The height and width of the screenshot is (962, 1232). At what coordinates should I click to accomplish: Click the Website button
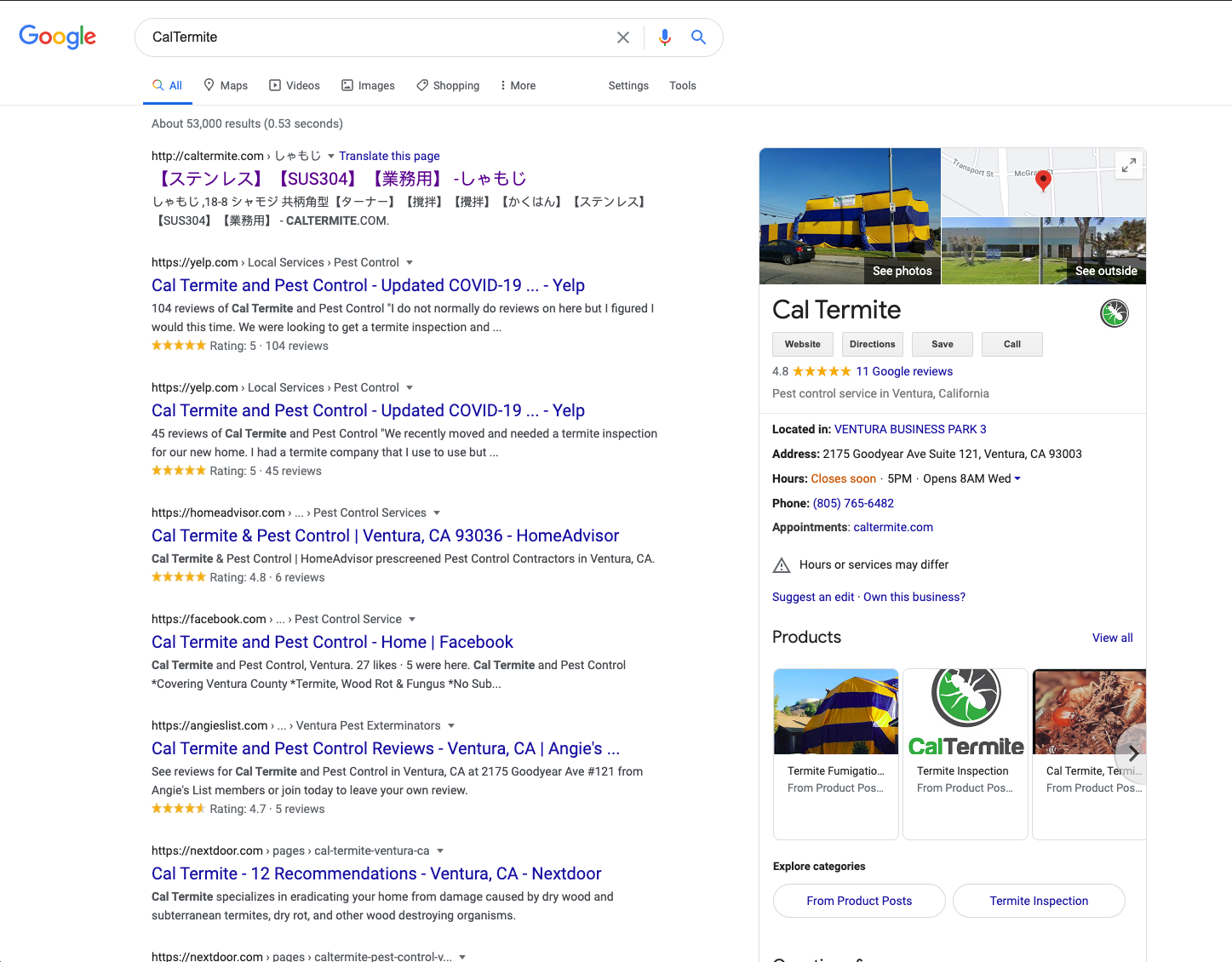[x=803, y=344]
